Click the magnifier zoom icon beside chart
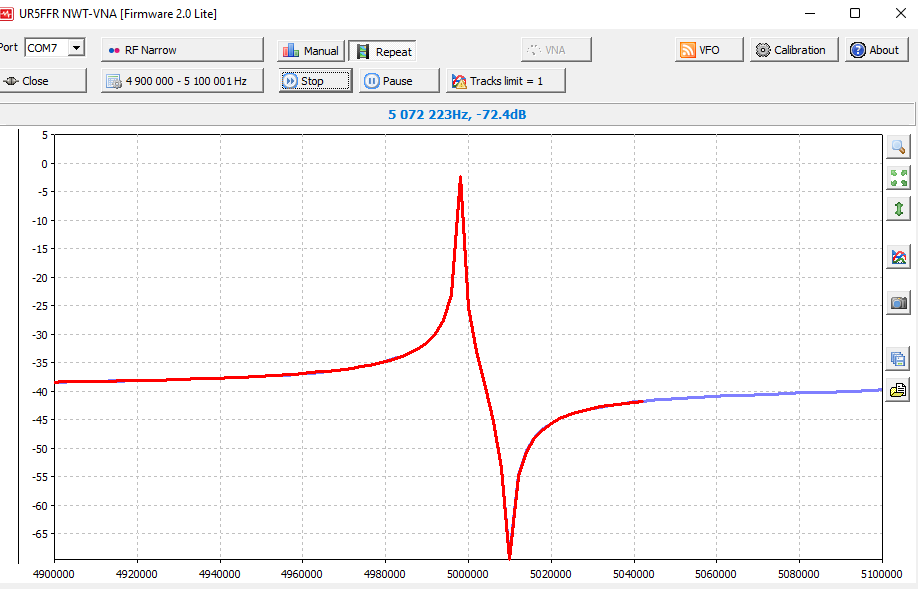Image resolution: width=918 pixels, height=589 pixels. point(898,147)
